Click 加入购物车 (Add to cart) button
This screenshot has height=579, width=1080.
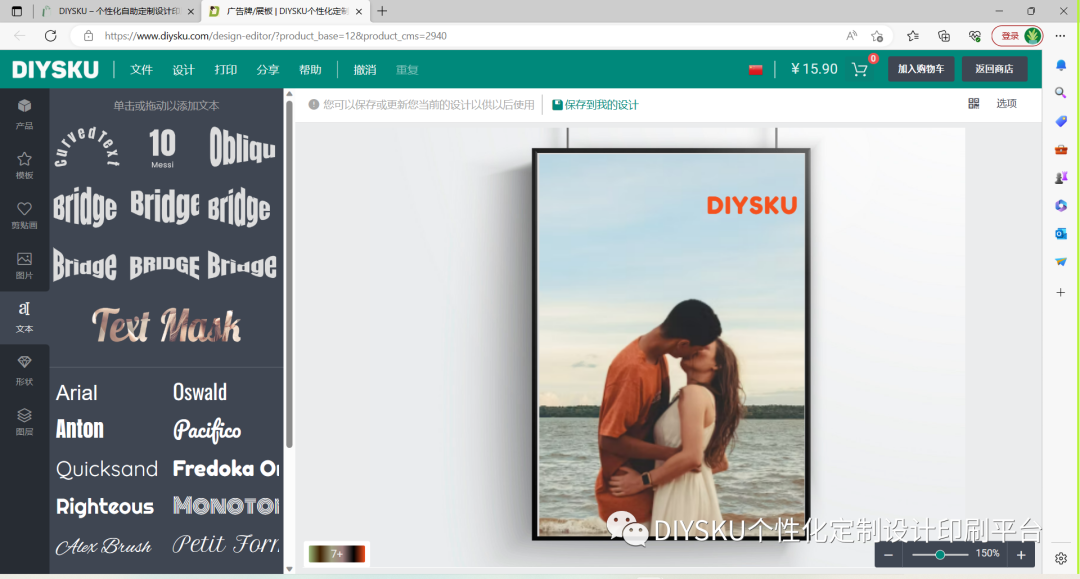point(921,69)
